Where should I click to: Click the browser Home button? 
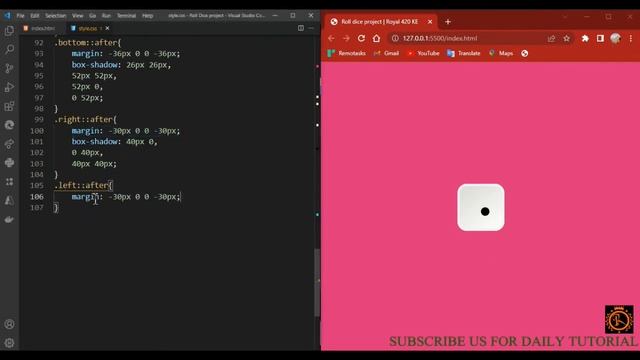point(376,38)
